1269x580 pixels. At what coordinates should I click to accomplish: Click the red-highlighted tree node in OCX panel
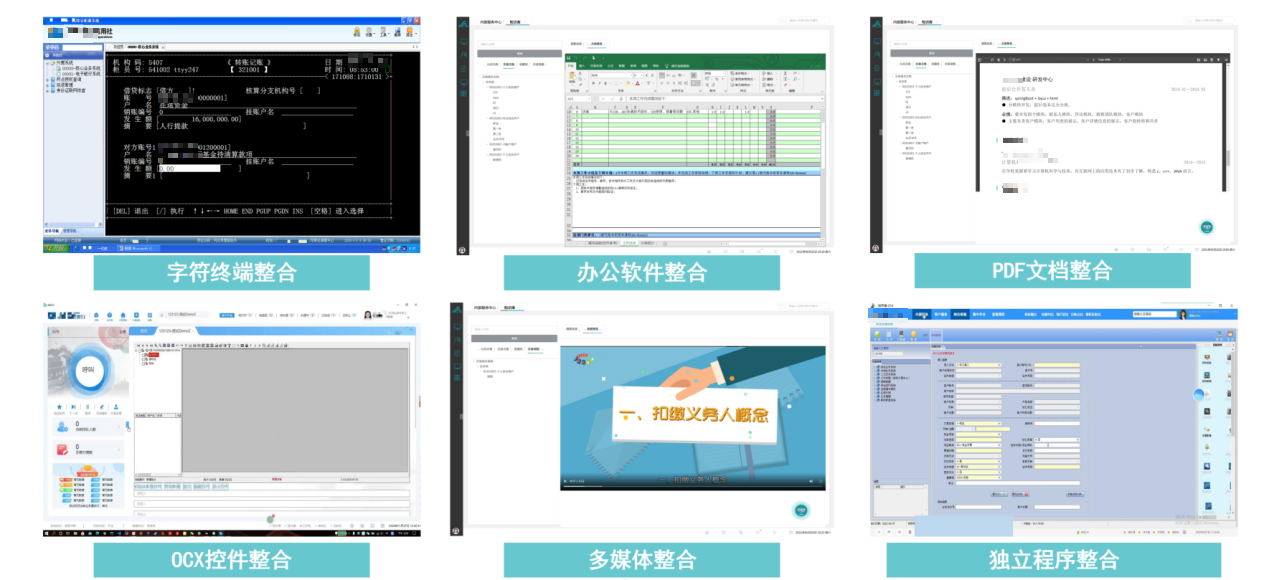152,355
